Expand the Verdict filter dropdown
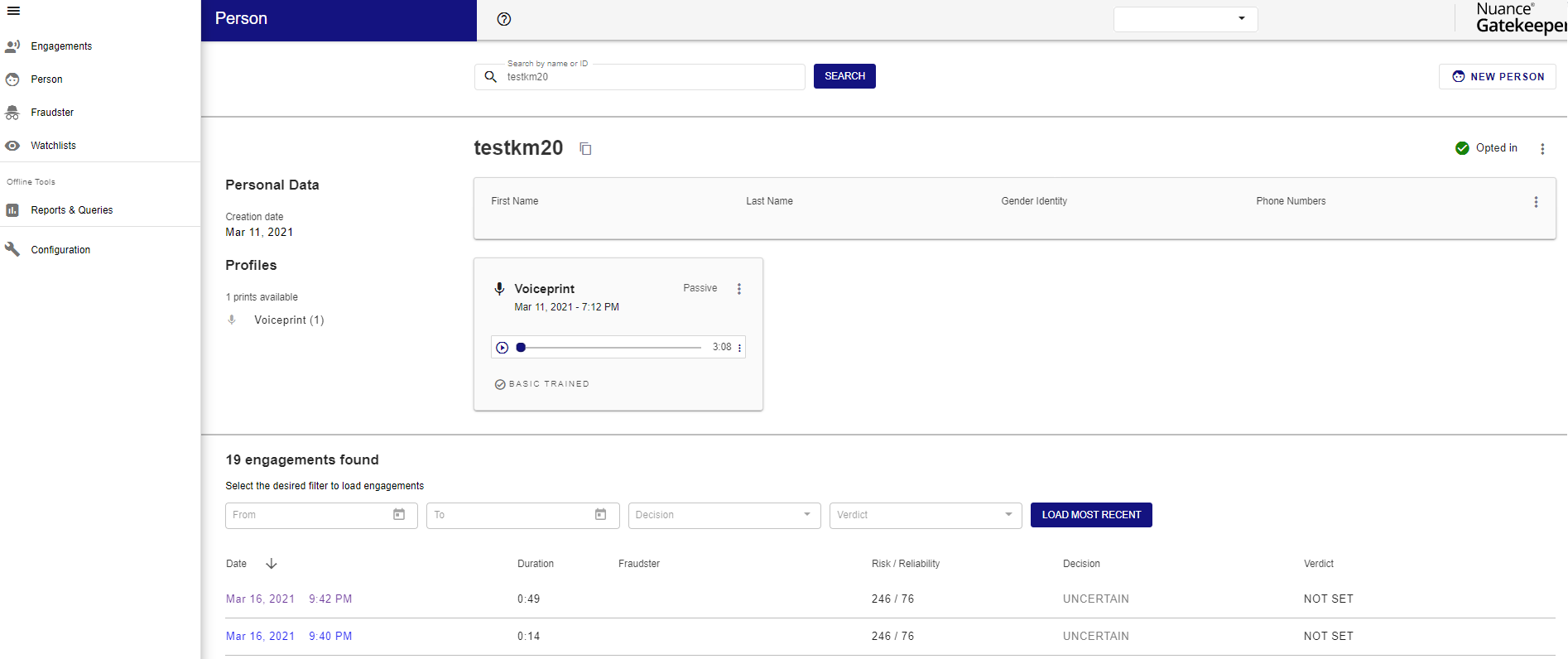The image size is (1568, 659). click(926, 515)
